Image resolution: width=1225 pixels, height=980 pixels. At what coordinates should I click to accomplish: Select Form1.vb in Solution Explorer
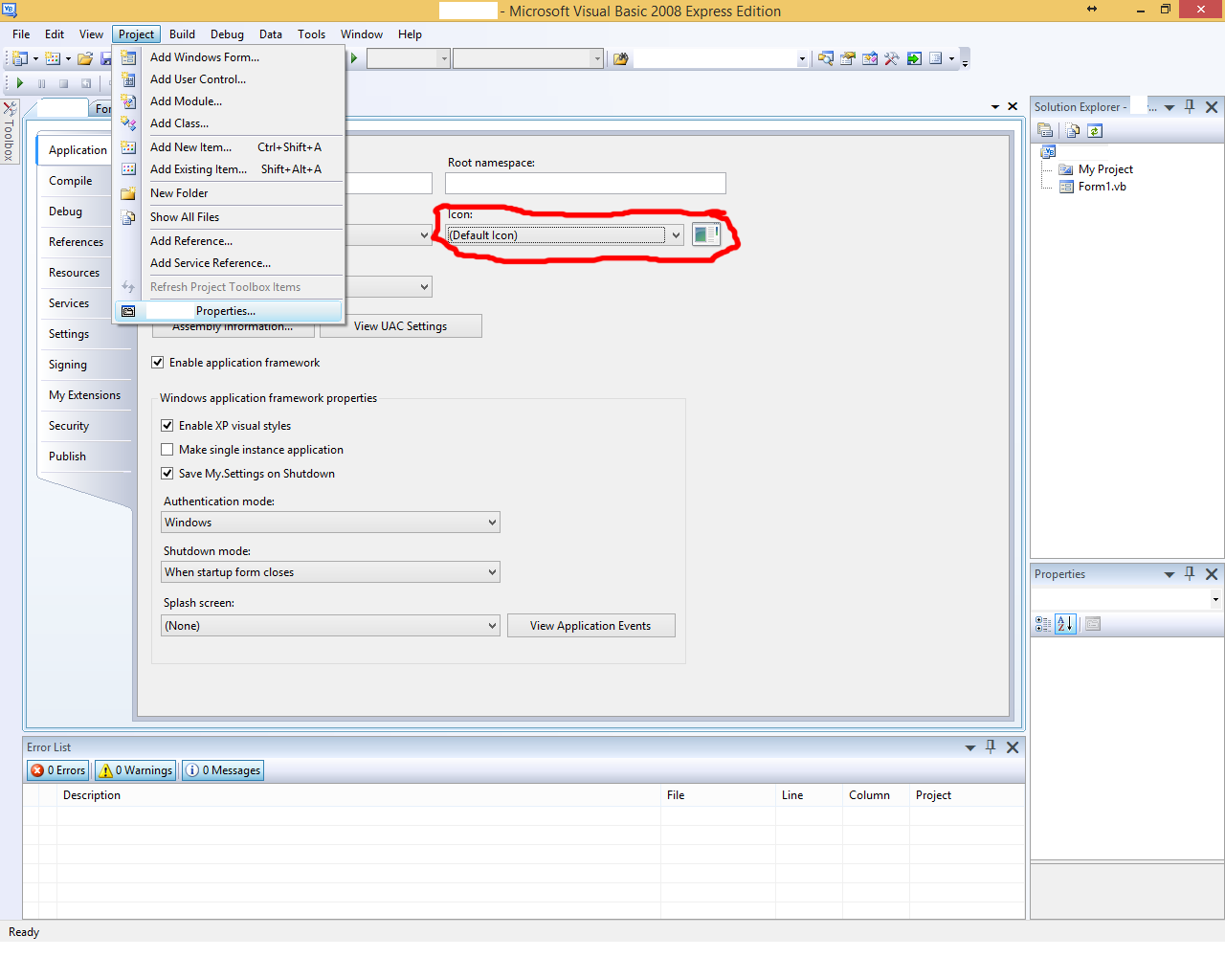[1102, 187]
